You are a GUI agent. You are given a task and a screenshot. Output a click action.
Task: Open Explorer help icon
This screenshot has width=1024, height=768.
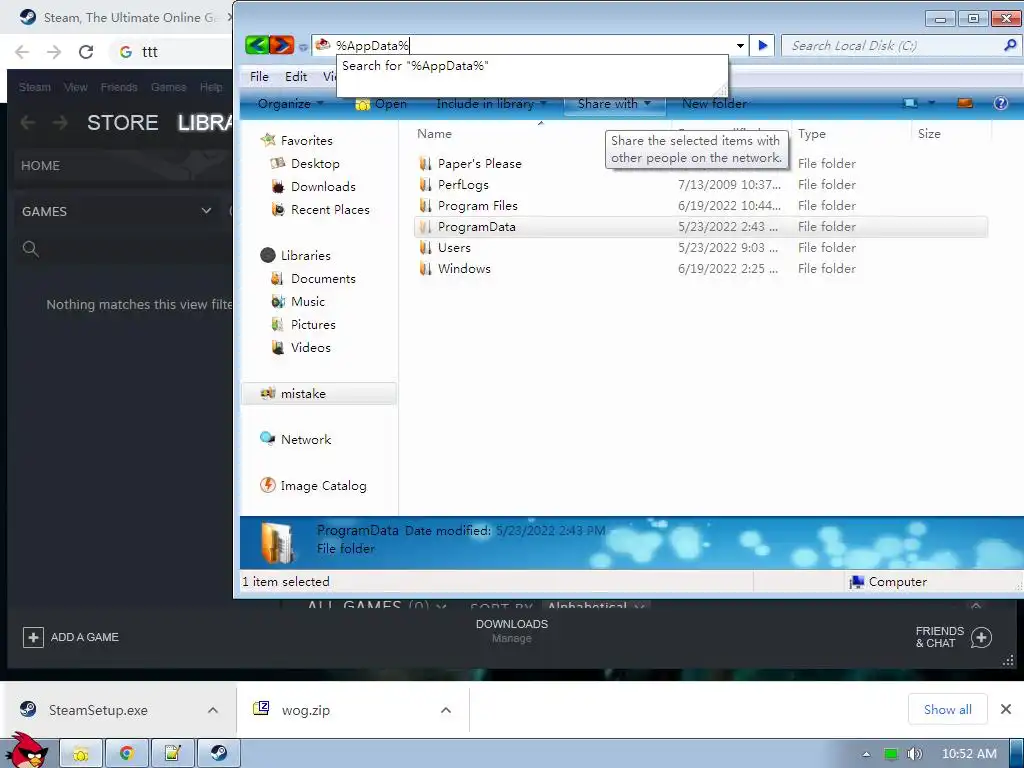coord(1000,103)
